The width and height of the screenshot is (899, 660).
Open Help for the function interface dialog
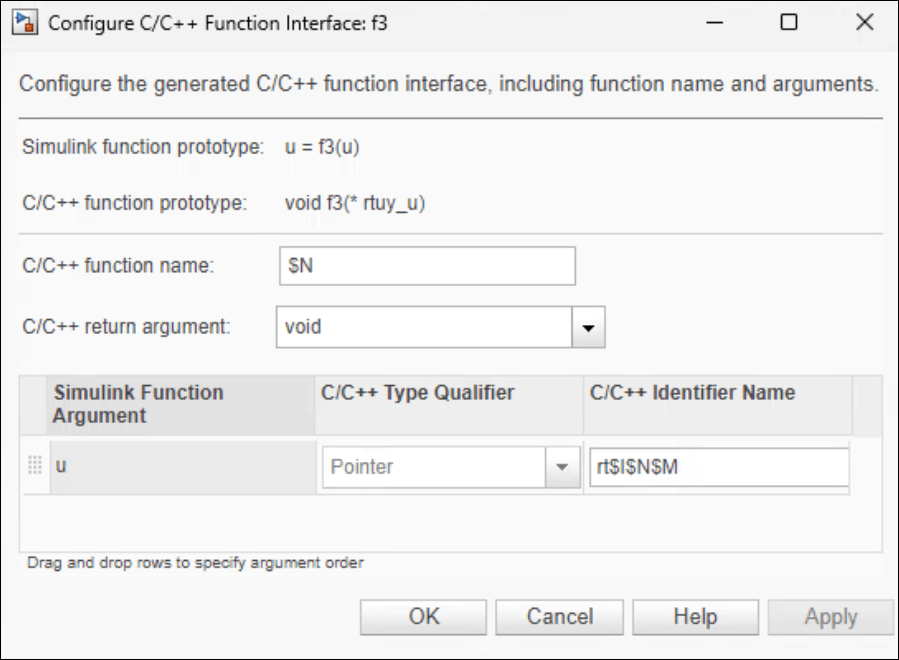click(x=696, y=616)
